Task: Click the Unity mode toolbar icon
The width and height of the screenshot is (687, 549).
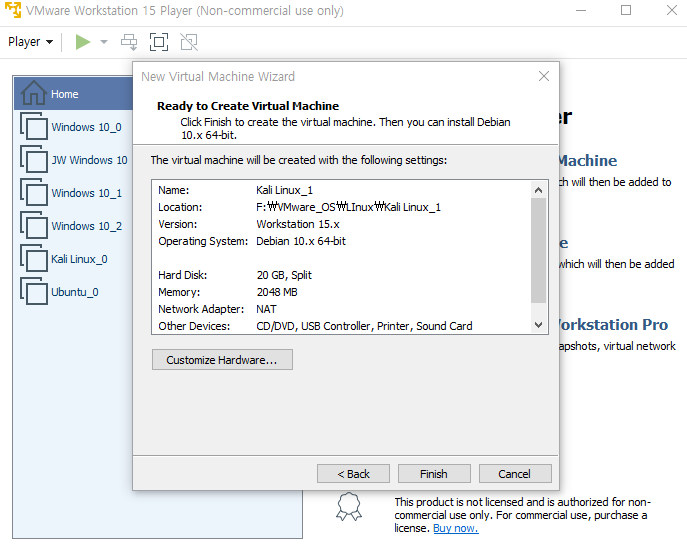Action: [189, 42]
